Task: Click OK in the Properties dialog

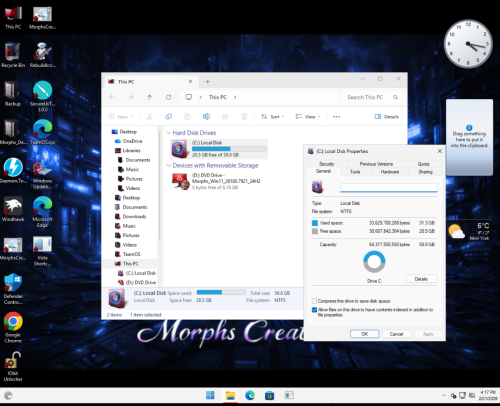Action: coord(365,334)
